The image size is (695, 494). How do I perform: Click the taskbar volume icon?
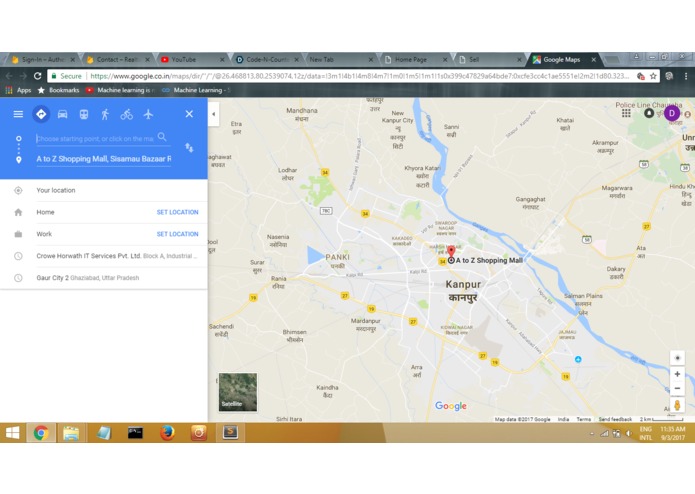coord(629,433)
